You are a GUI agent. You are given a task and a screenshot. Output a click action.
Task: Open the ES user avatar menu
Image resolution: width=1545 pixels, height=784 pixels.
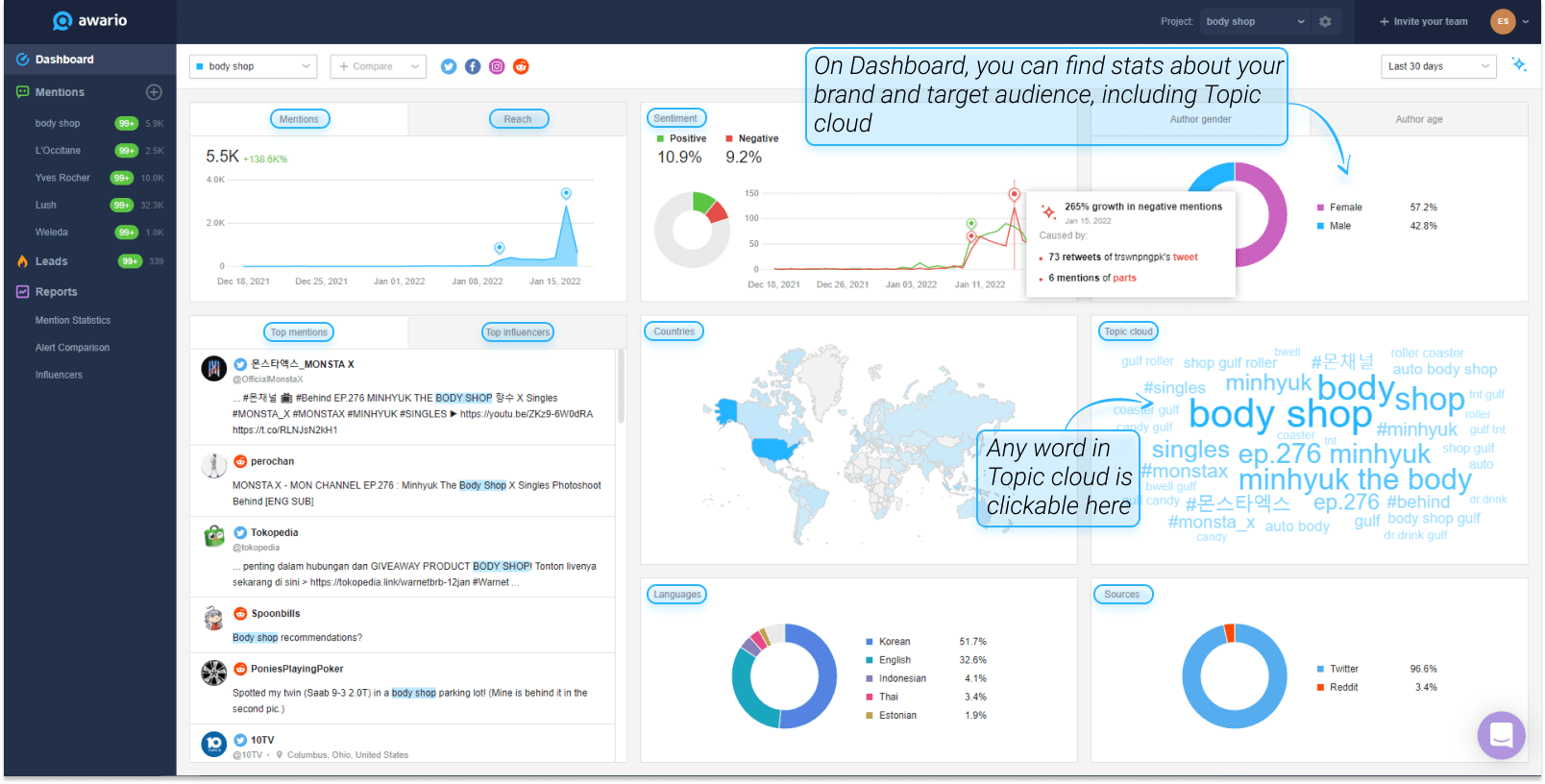click(1503, 21)
